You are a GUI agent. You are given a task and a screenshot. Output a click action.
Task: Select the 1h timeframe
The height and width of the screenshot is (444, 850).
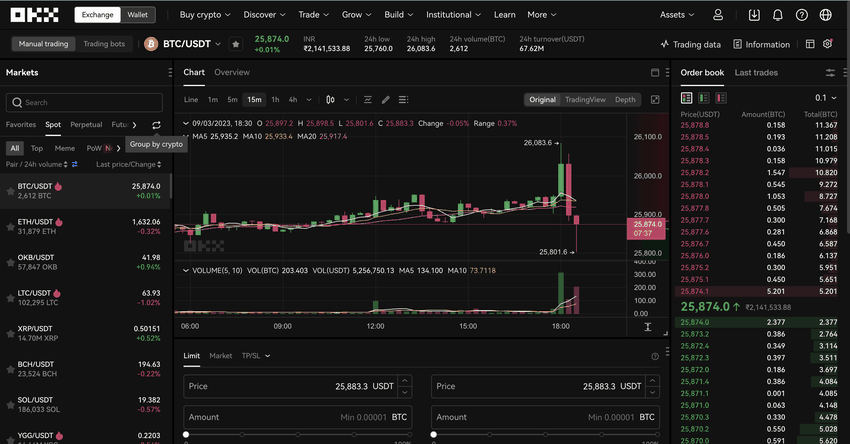coord(275,100)
